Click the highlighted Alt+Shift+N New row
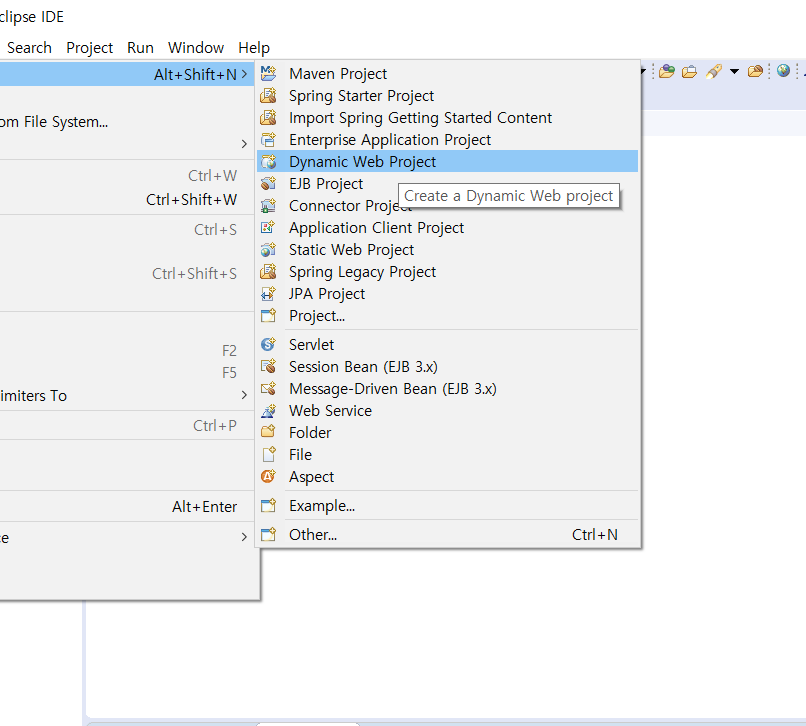 [x=126, y=75]
